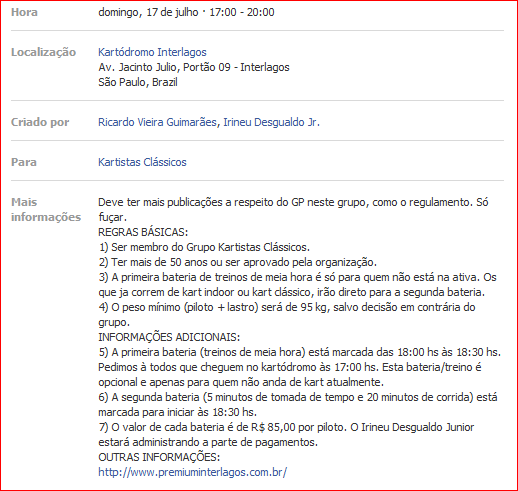The image size is (518, 491).
Task: Click the 'INFORMAÇÕES ADICIONAIS:' heading
Action: [x=169, y=337]
